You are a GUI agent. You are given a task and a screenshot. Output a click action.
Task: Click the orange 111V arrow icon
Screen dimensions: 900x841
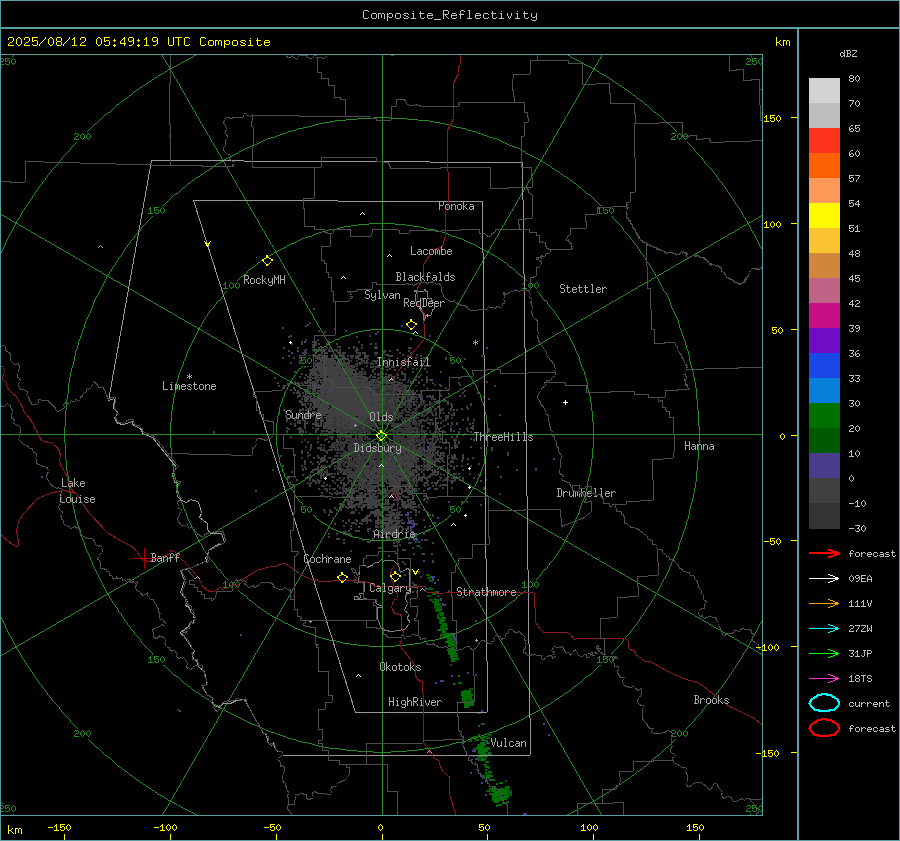[x=824, y=603]
